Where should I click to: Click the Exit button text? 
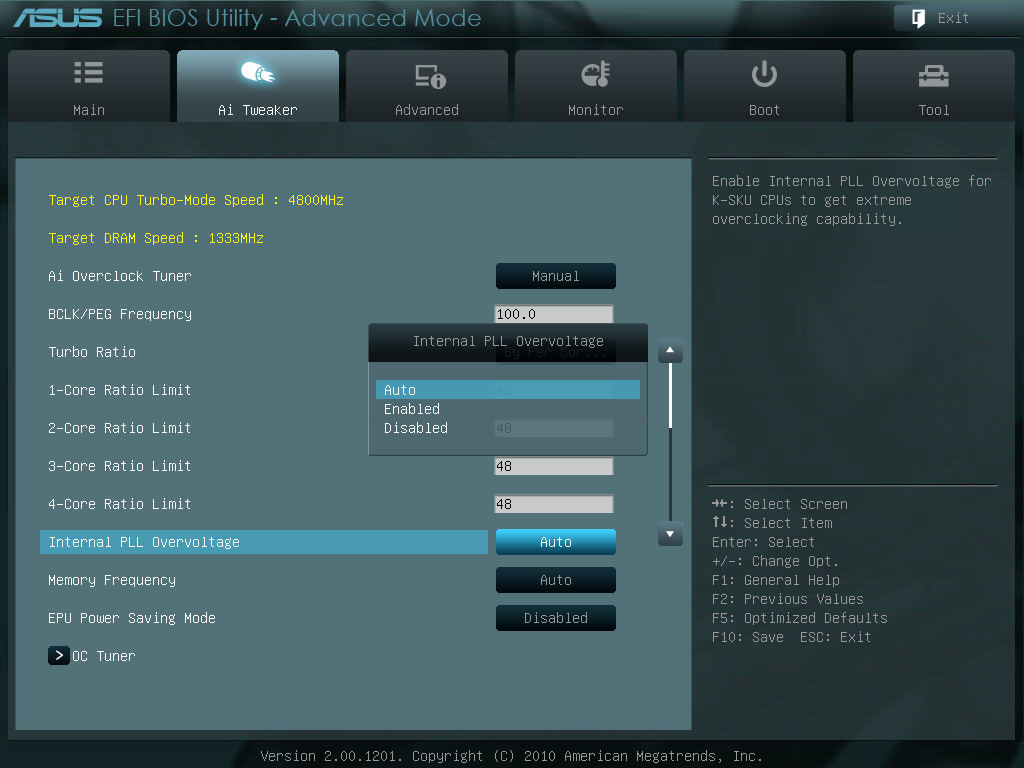click(x=953, y=18)
